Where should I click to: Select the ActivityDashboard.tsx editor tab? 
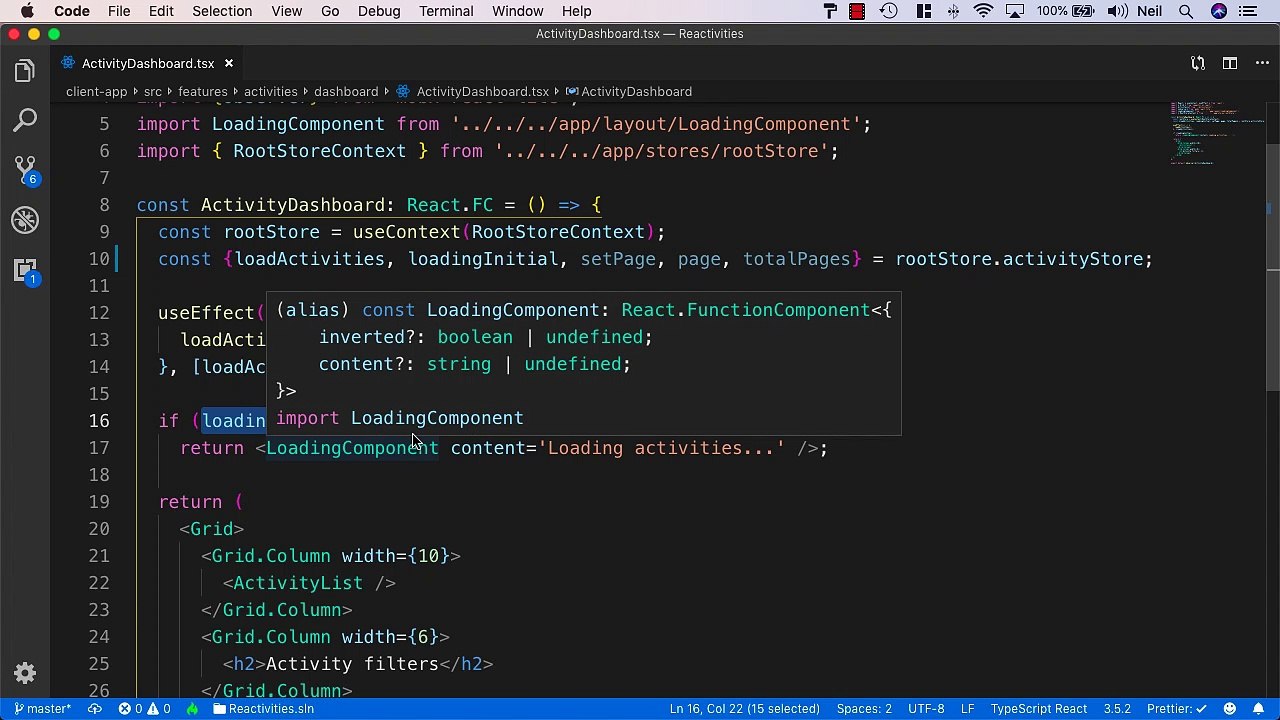pyautogui.click(x=147, y=63)
